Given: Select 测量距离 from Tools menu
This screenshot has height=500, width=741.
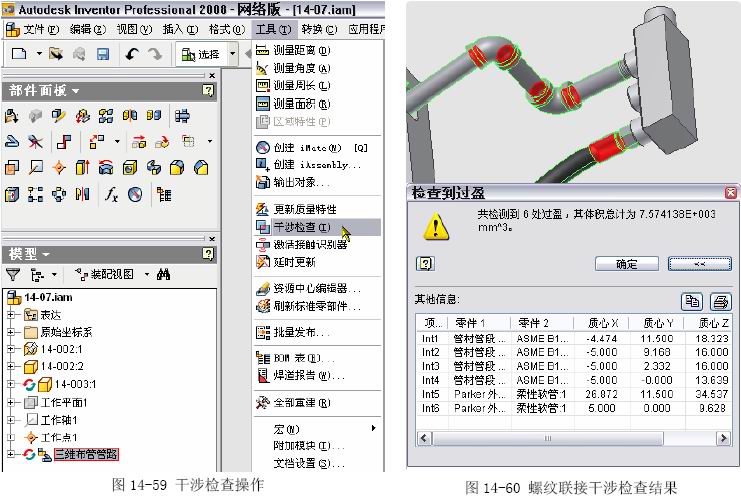Looking at the screenshot, I should 317,50.
